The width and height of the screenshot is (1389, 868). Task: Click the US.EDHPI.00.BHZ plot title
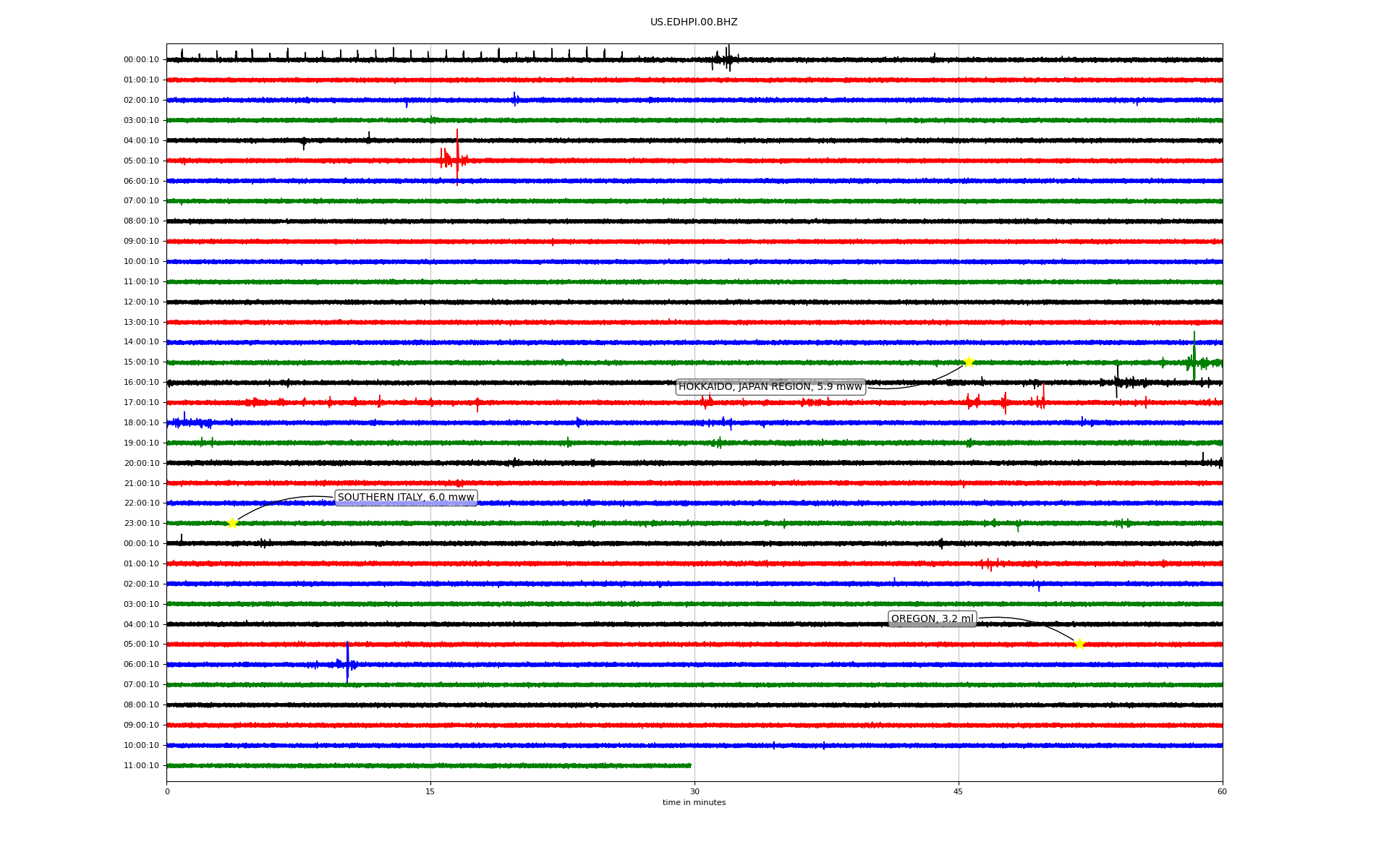[x=694, y=22]
